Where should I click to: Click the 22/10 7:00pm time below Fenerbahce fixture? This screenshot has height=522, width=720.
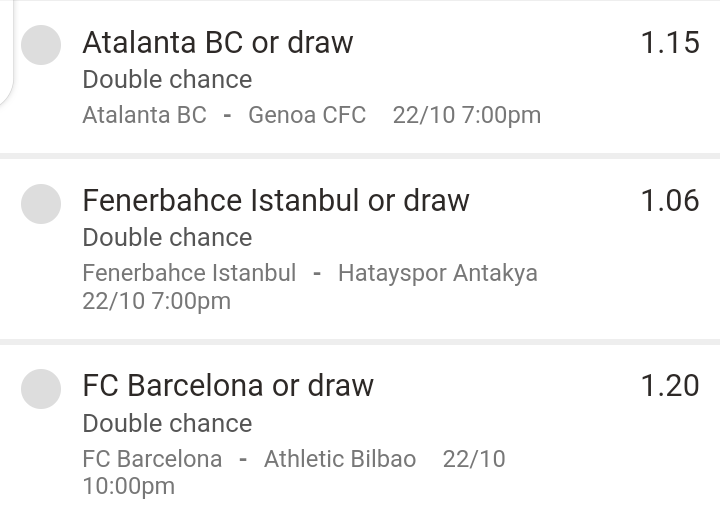coord(156,301)
